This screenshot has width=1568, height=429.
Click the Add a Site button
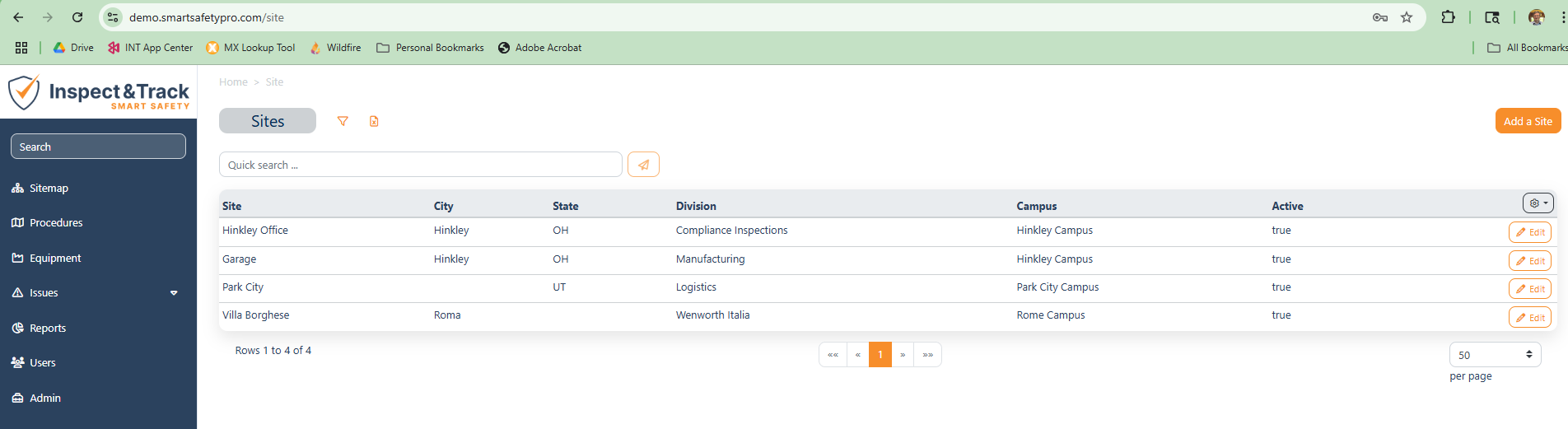click(1528, 121)
